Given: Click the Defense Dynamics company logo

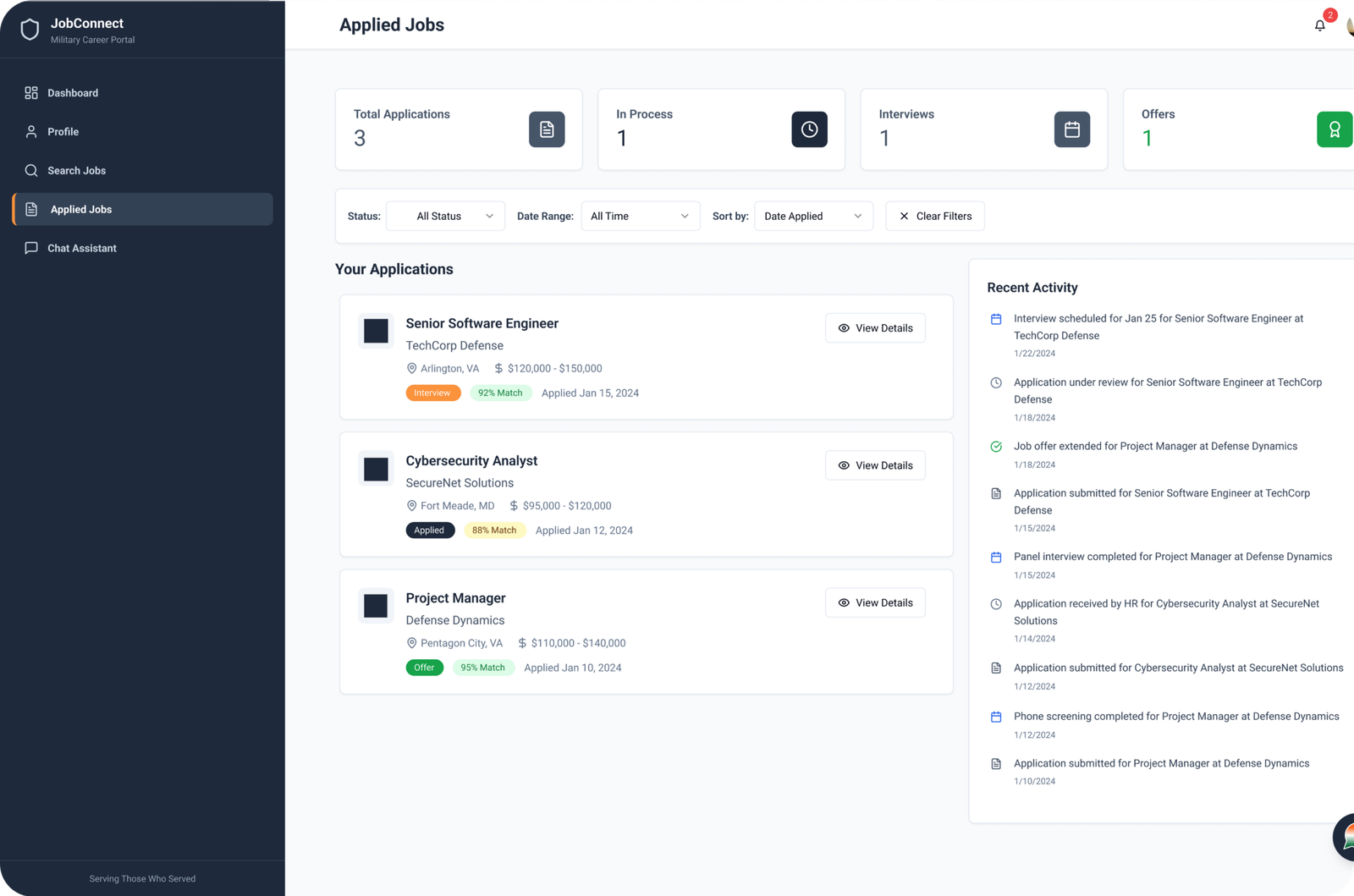Looking at the screenshot, I should (376, 606).
